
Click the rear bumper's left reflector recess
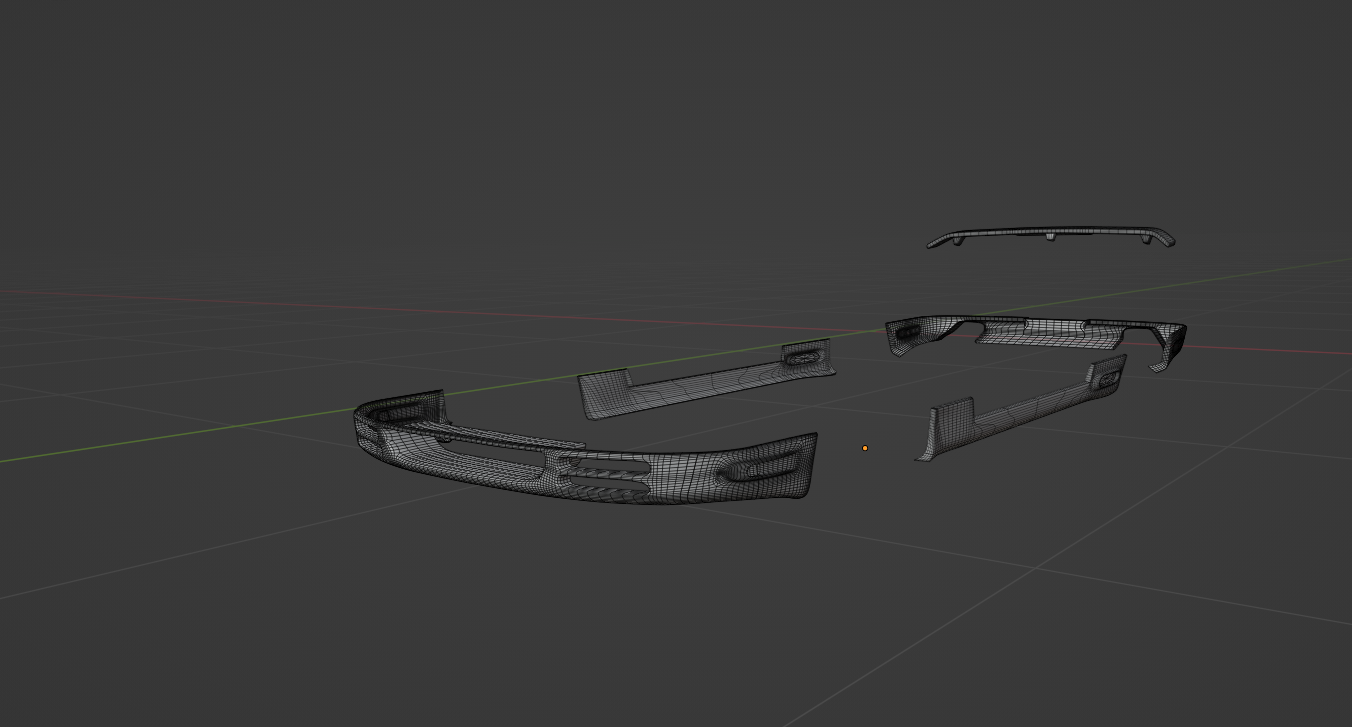tap(908, 332)
